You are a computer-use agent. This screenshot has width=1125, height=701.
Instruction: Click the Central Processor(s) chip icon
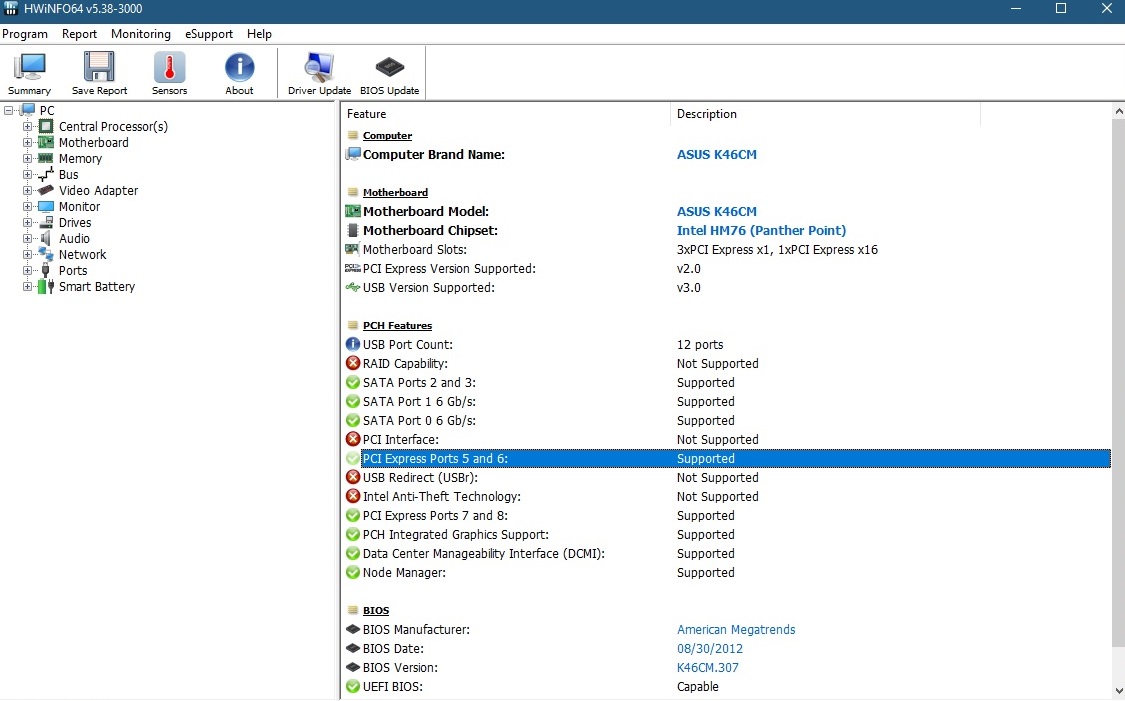(46, 126)
